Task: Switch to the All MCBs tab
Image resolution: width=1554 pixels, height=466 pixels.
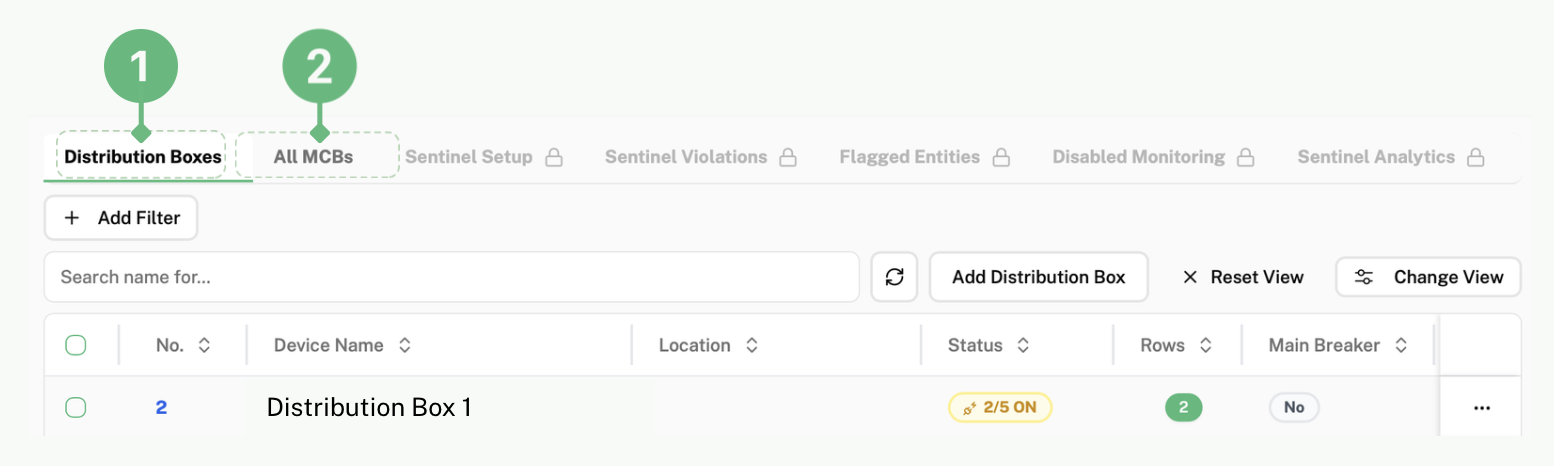Action: (x=313, y=157)
